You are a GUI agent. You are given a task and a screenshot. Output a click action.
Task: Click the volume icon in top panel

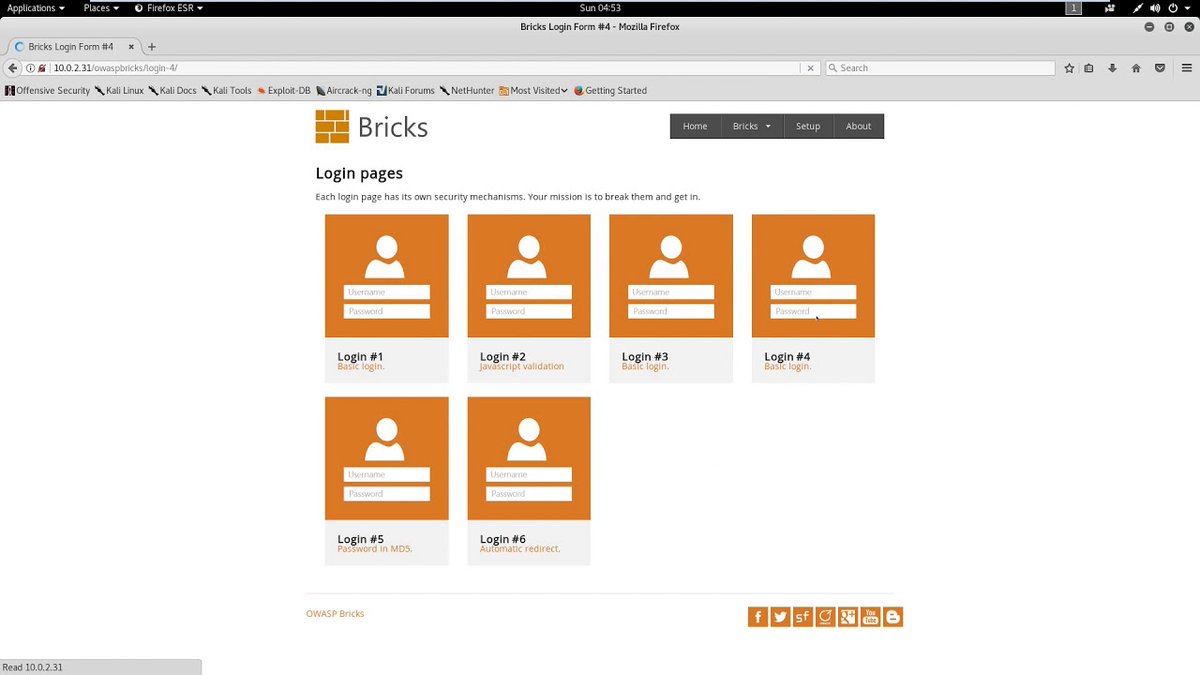1154,8
